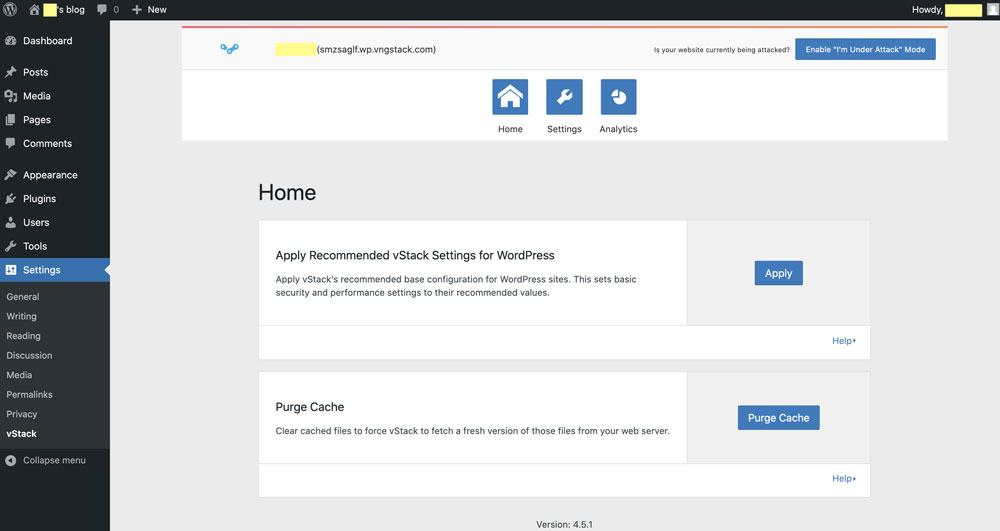Click the Posts pin icon in the sidebar
This screenshot has height=531, width=1000.
(10, 72)
